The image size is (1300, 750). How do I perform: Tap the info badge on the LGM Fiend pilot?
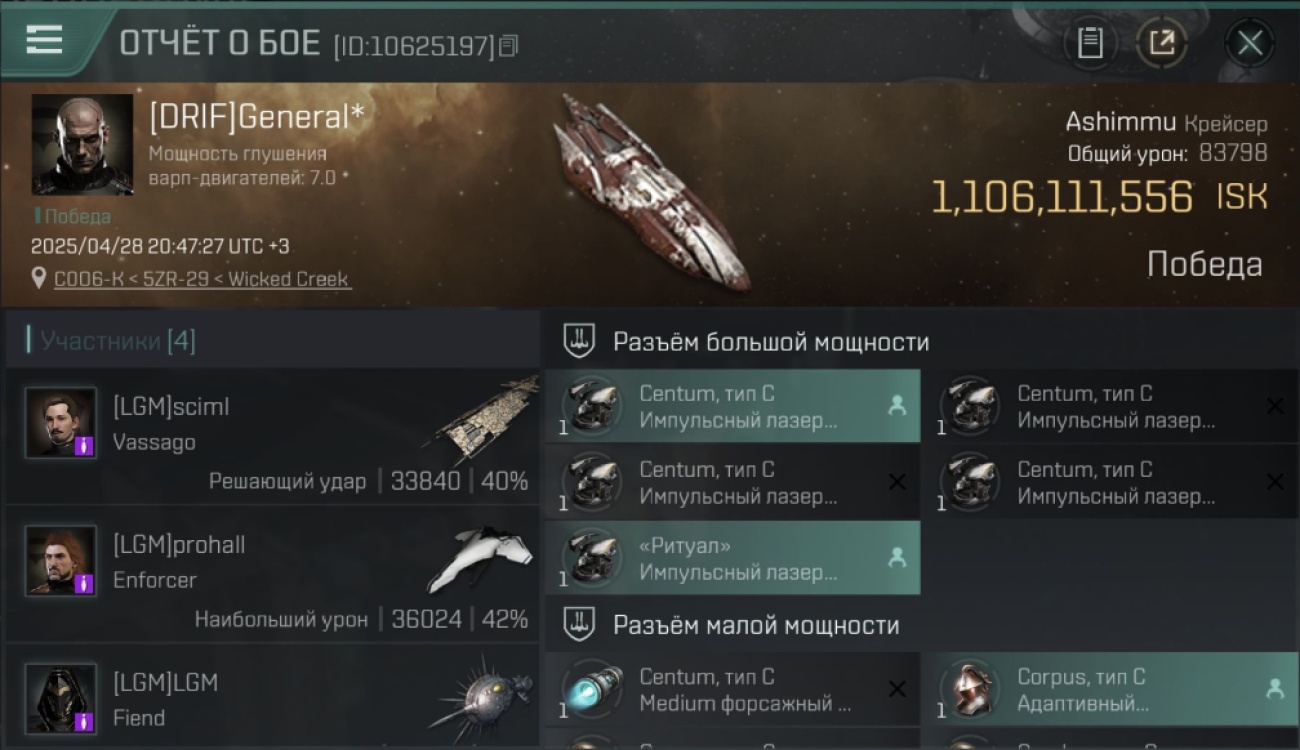click(84, 722)
